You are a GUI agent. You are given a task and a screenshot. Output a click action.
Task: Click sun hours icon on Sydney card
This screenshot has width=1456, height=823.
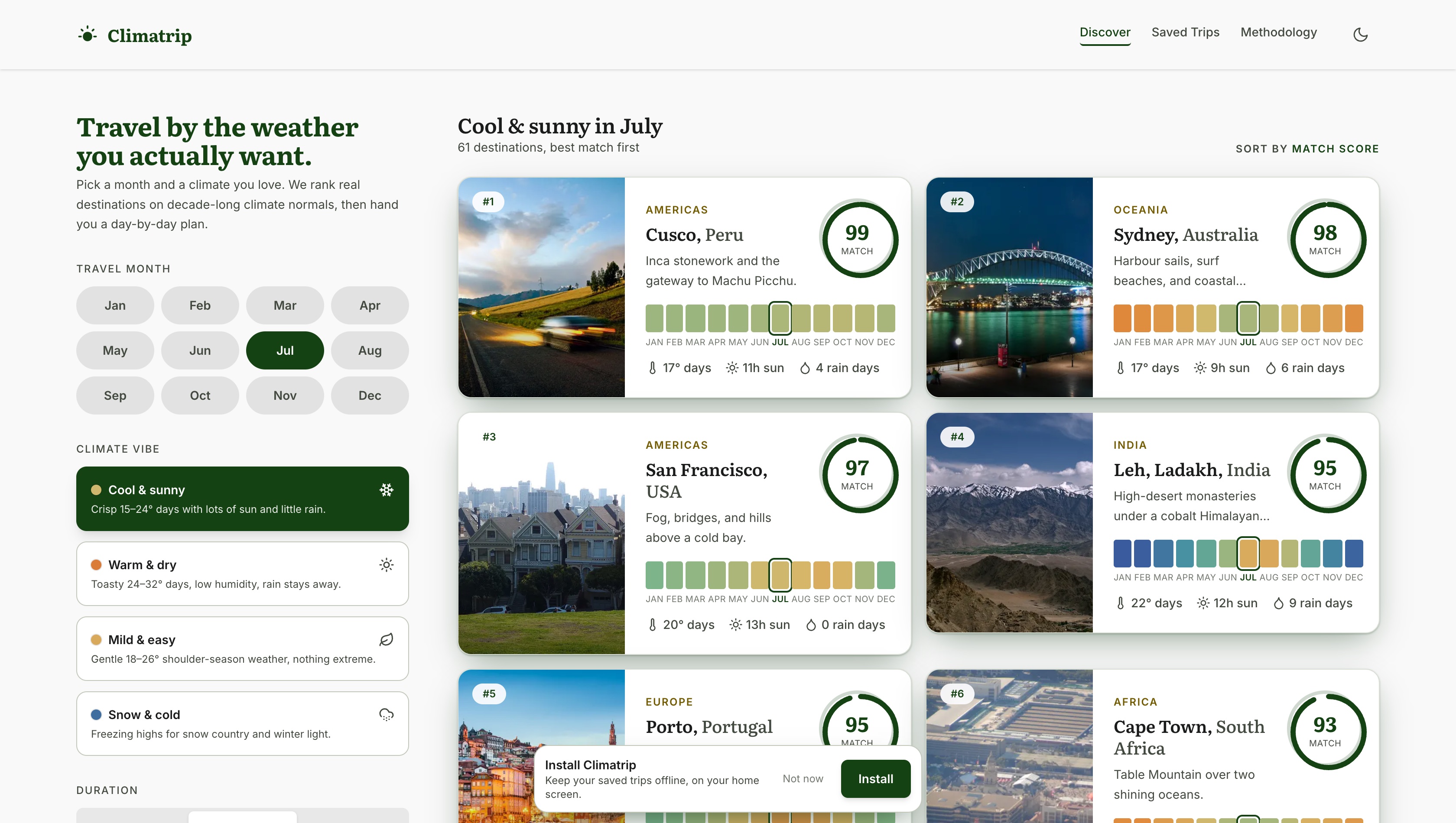pos(1200,368)
